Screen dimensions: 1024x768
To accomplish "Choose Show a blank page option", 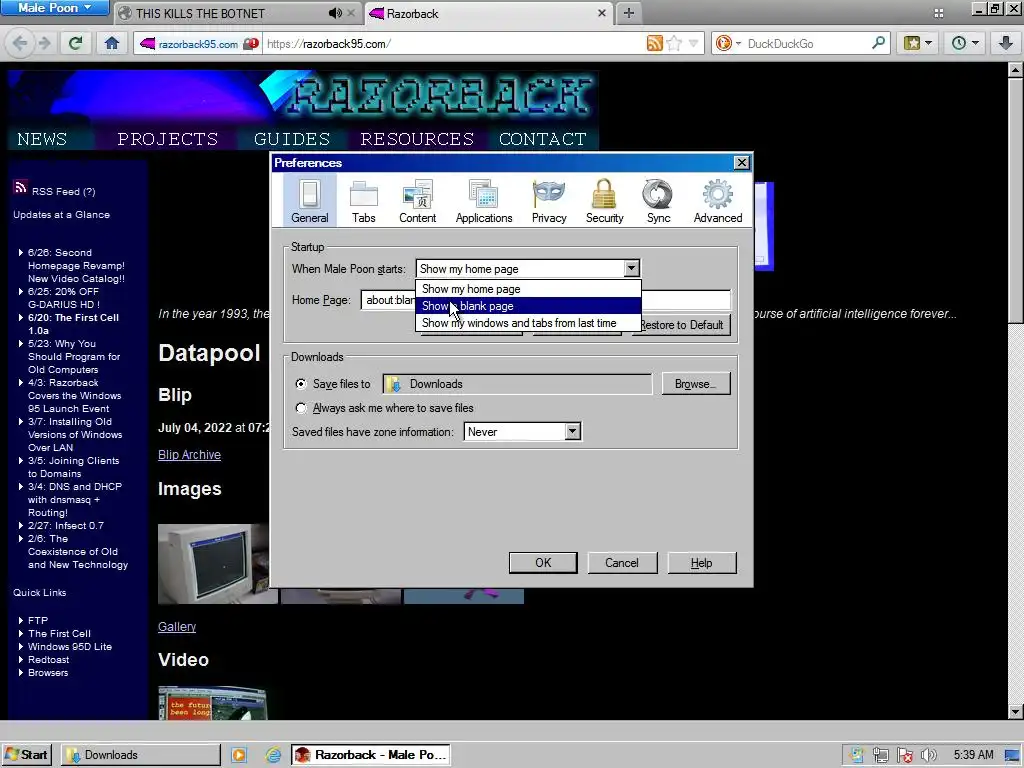I will [528, 306].
